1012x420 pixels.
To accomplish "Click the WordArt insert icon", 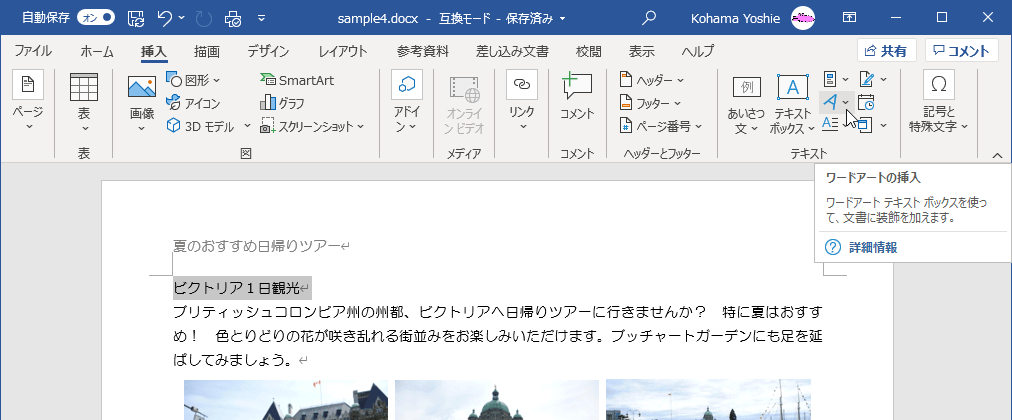I will point(829,101).
